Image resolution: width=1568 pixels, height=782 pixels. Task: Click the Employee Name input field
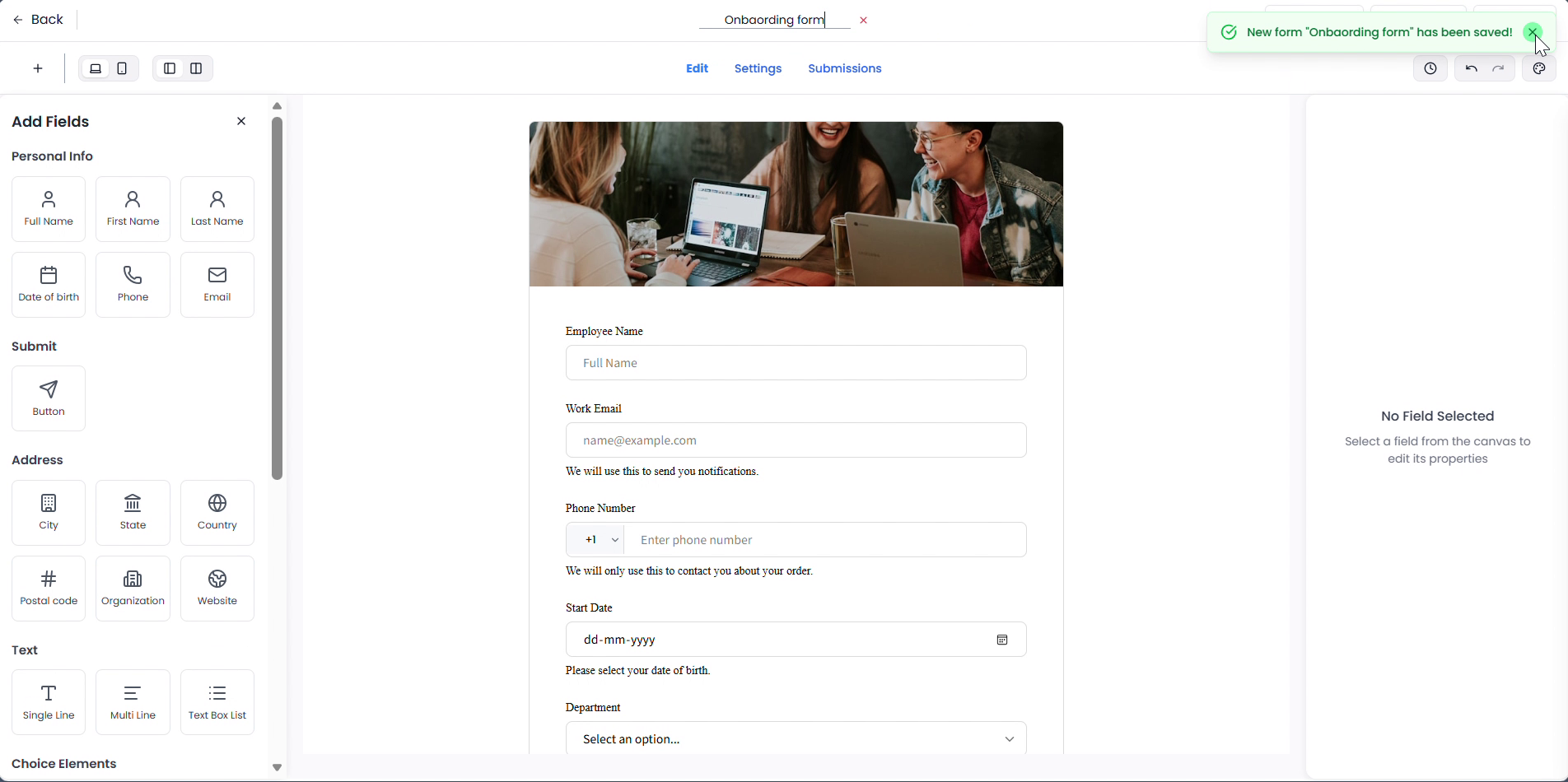point(796,363)
